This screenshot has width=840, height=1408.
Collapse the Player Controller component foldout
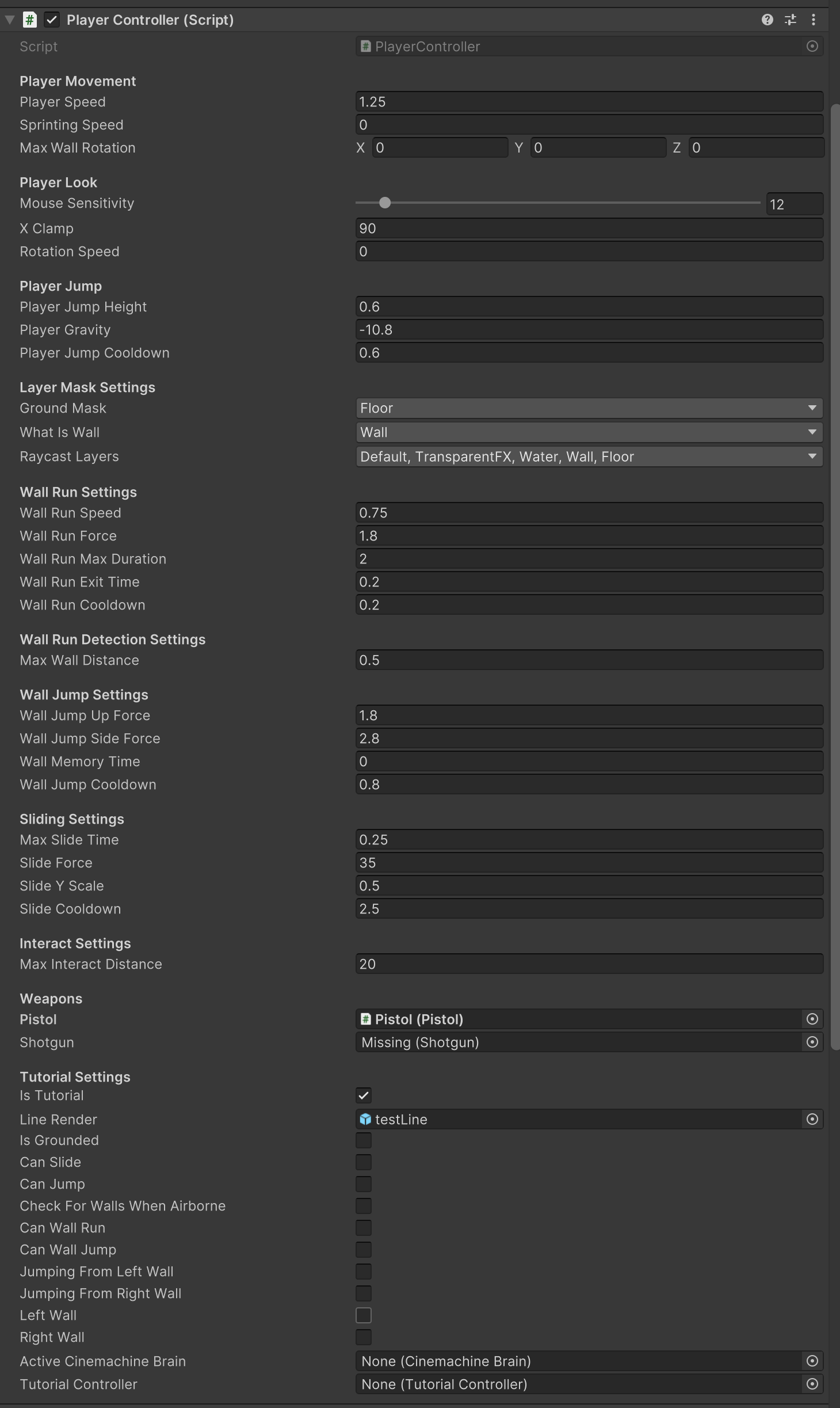(9, 19)
